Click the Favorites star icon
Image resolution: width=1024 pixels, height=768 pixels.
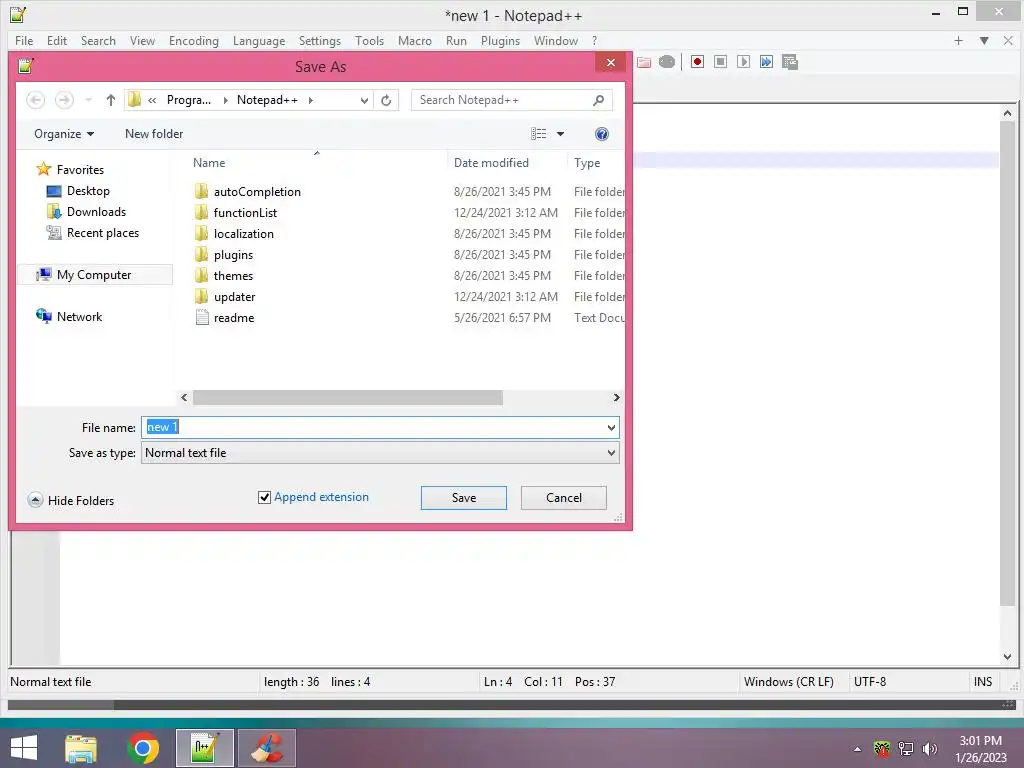[x=44, y=169]
